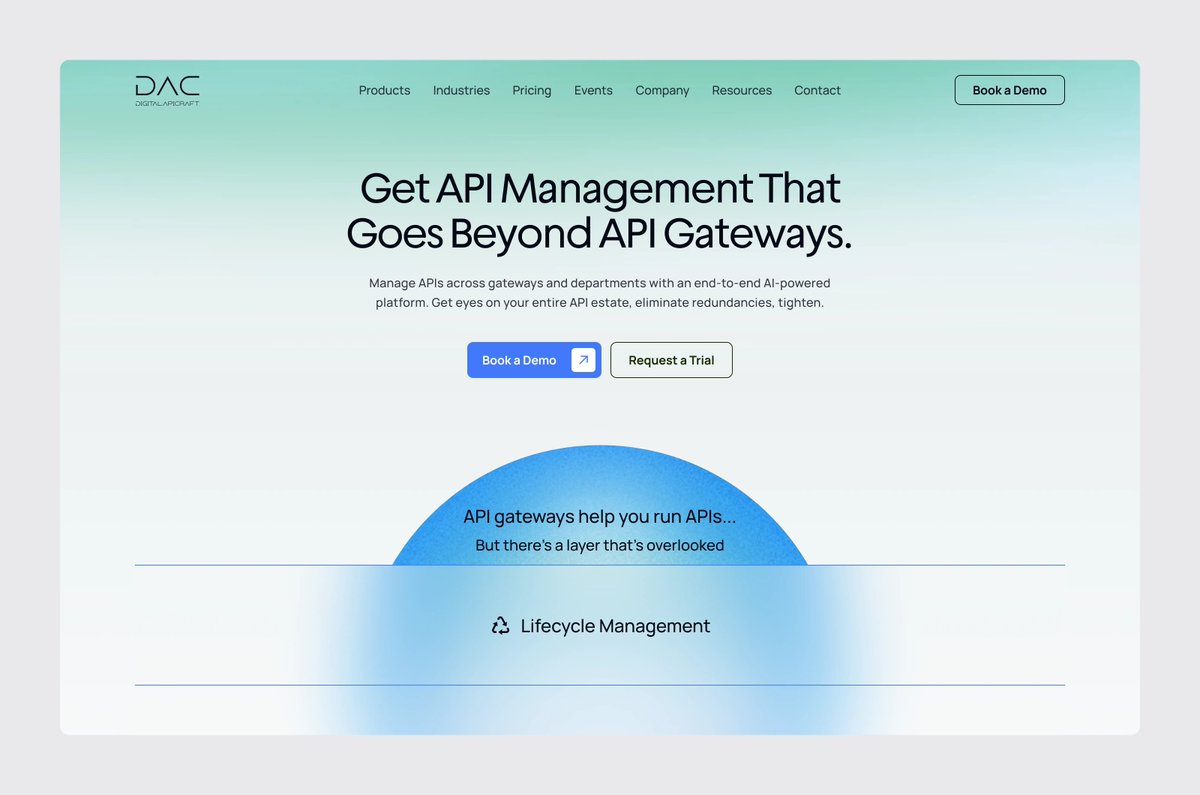Go to the Contact page

(817, 90)
